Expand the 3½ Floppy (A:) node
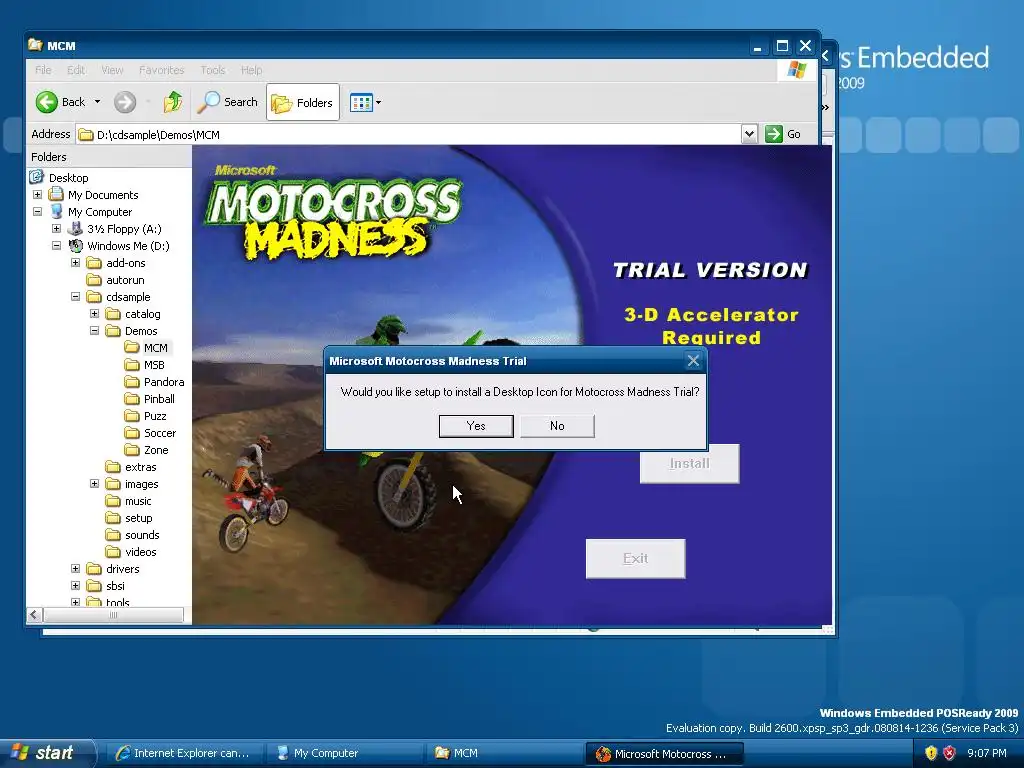This screenshot has width=1024, height=768. (x=56, y=229)
